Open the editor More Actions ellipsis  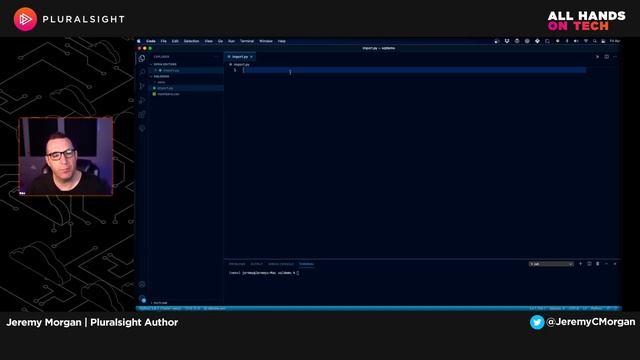pos(615,57)
